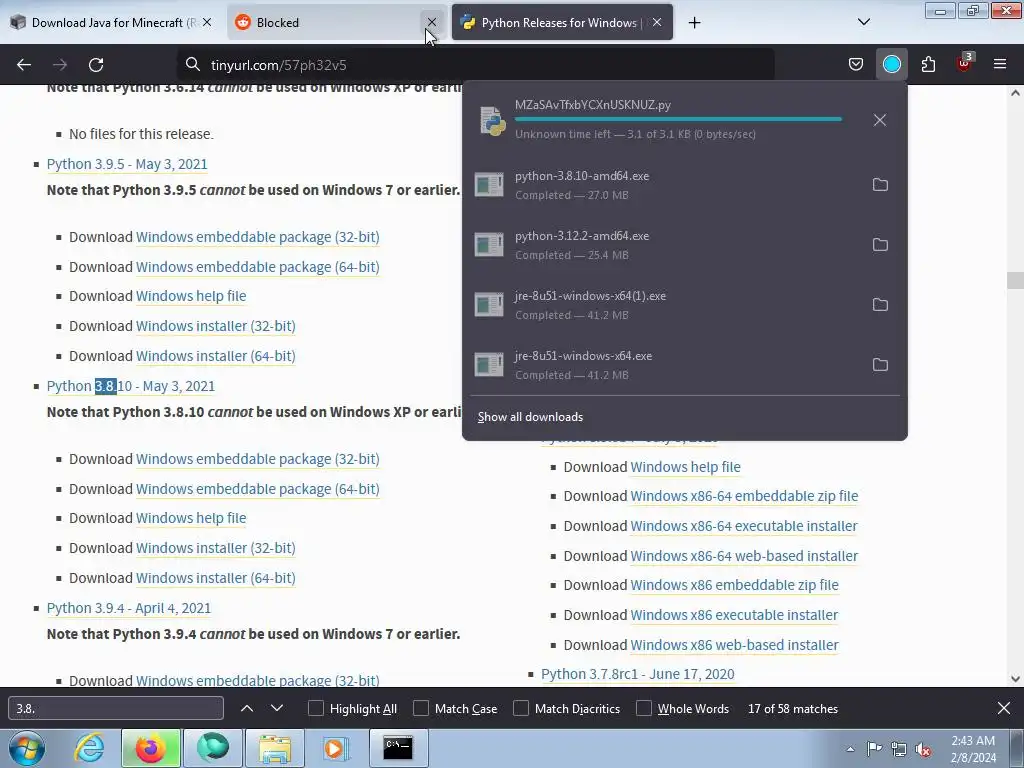
Task: Close the Download Java for Minecraft tab
Action: [x=207, y=22]
